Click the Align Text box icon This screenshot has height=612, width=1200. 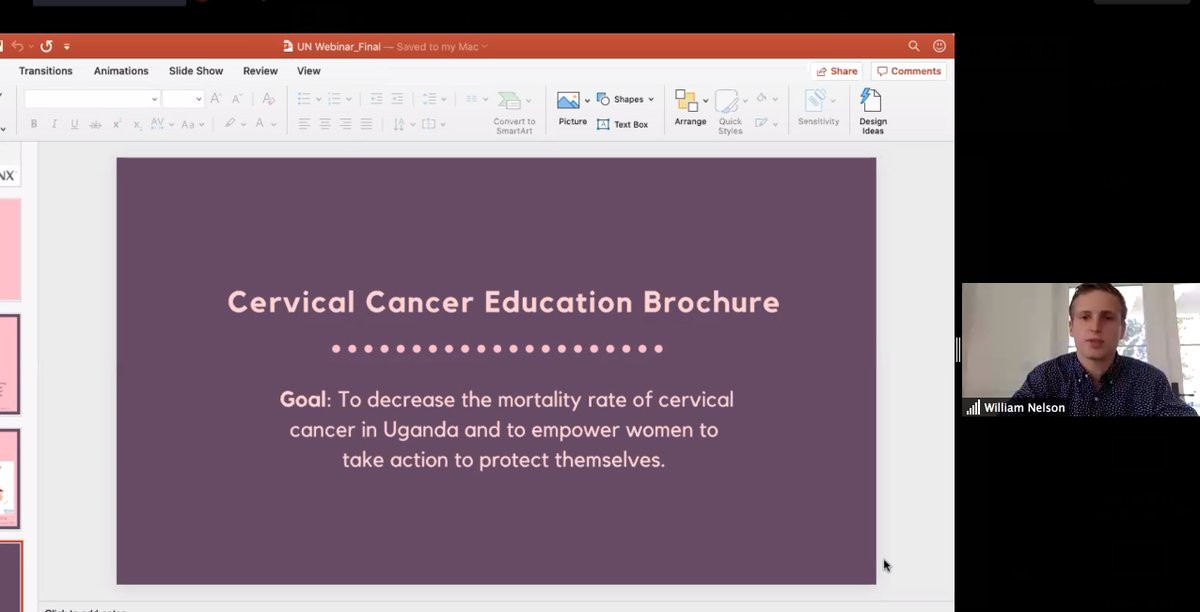tap(429, 124)
